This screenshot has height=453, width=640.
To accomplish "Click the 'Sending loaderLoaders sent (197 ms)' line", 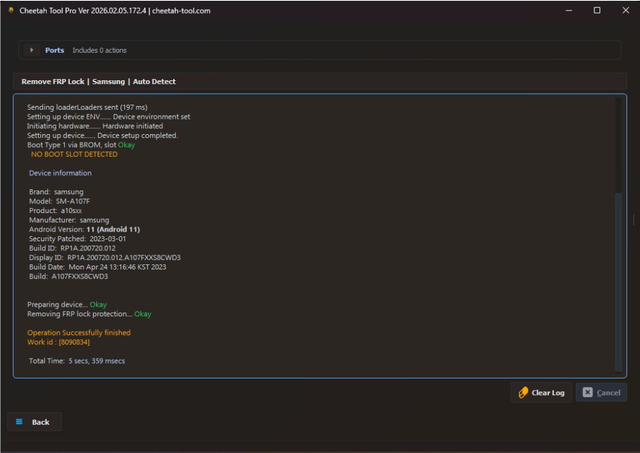I will (x=87, y=107).
